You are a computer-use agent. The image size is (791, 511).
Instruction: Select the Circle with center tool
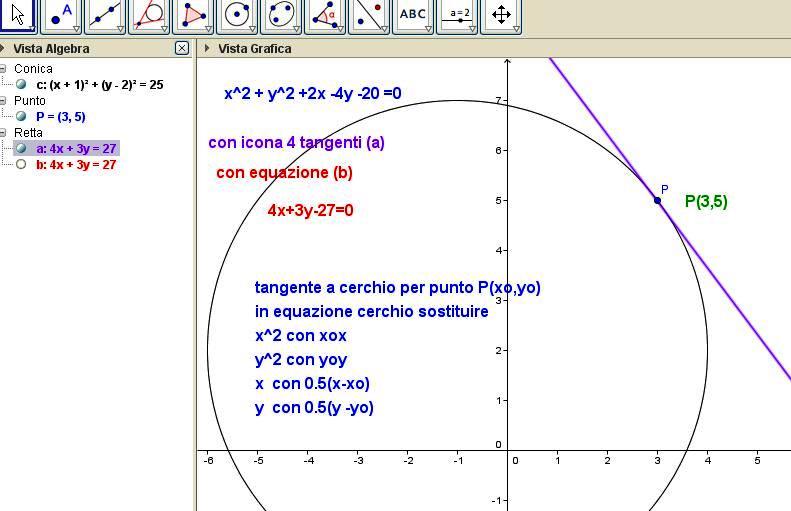pyautogui.click(x=237, y=15)
